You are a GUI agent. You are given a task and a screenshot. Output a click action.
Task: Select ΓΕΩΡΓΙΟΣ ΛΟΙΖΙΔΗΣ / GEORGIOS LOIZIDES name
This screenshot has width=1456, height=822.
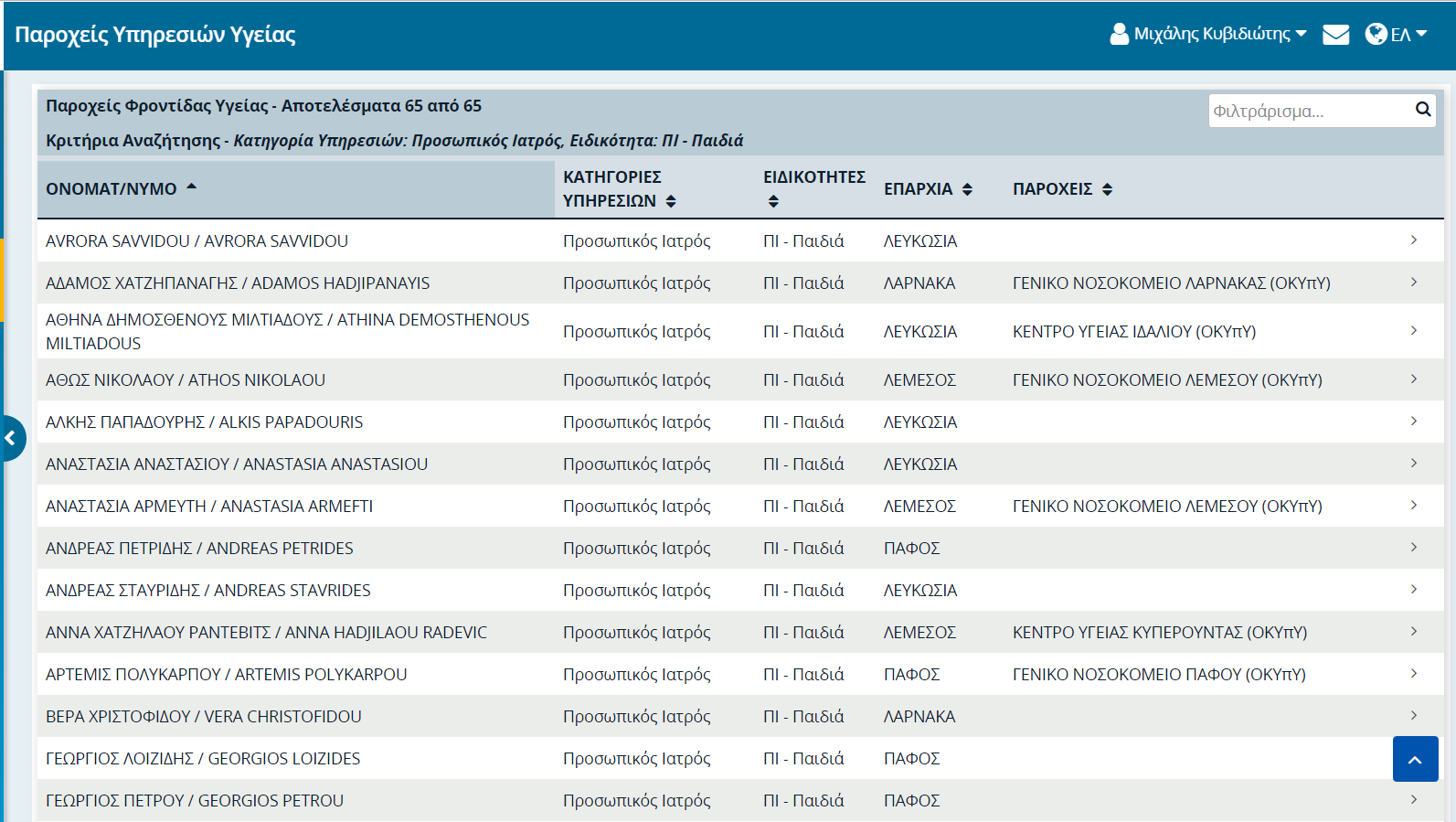click(203, 759)
